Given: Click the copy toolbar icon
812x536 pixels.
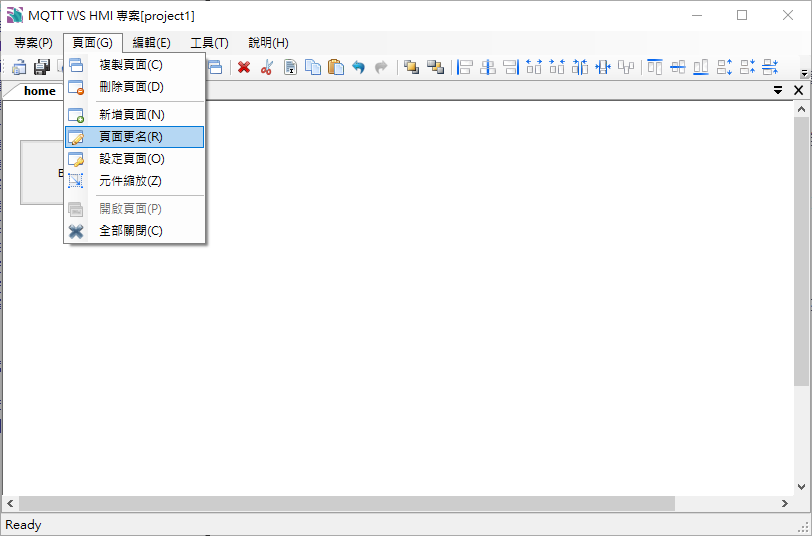Looking at the screenshot, I should 313,67.
